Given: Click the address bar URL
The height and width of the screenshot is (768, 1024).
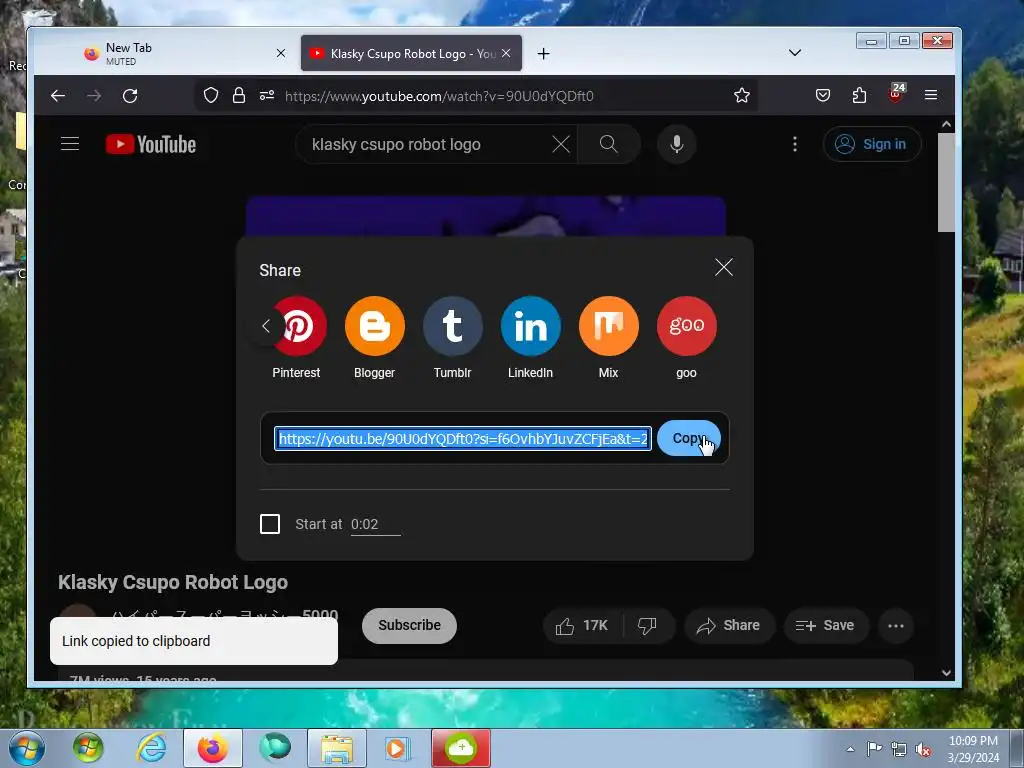Looking at the screenshot, I should (439, 96).
